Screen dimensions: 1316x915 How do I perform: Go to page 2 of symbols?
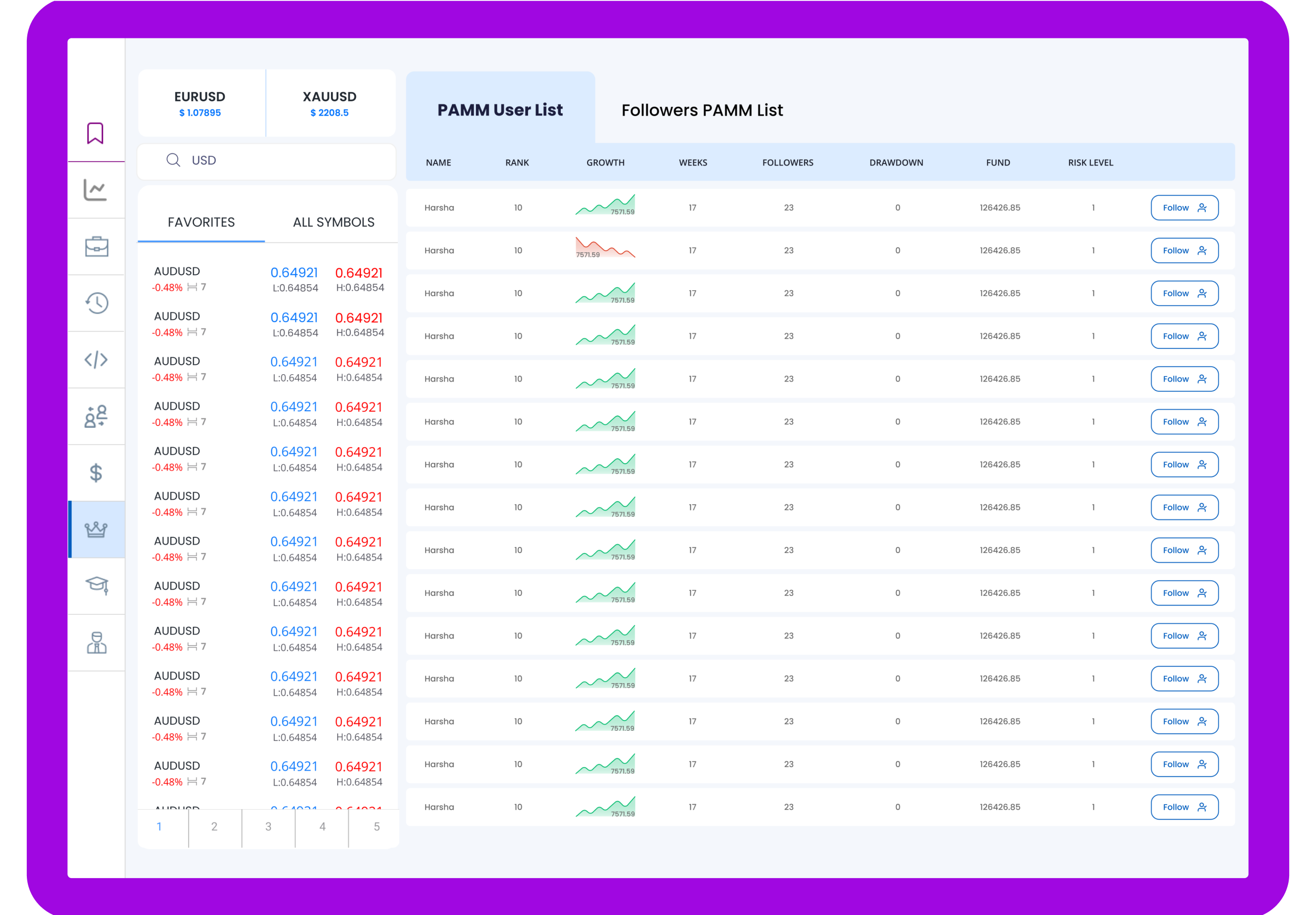click(214, 826)
